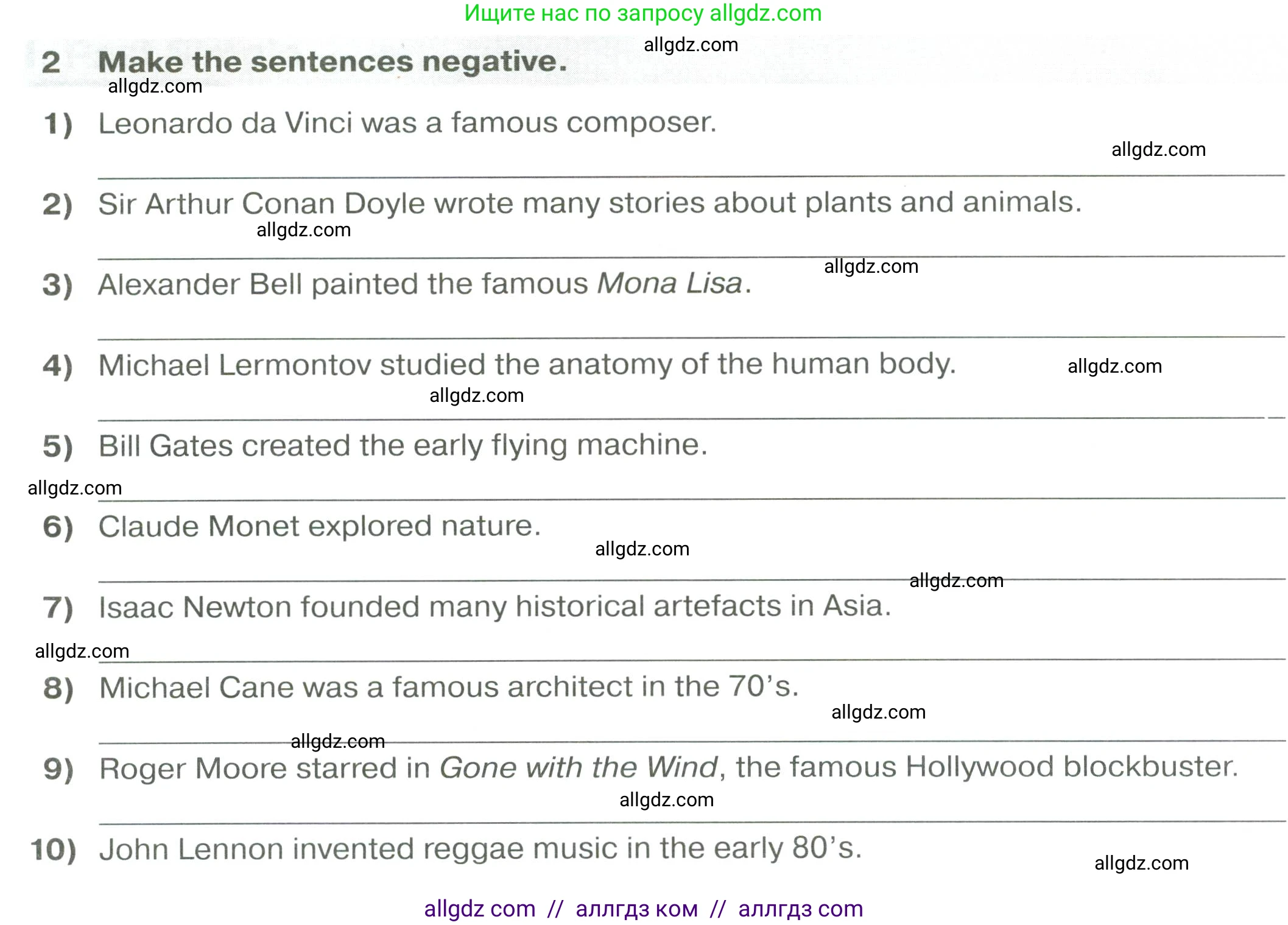Screen dimensions: 1288x925
Task: Click the Leonardo da Vinci sentence
Action: point(407,123)
